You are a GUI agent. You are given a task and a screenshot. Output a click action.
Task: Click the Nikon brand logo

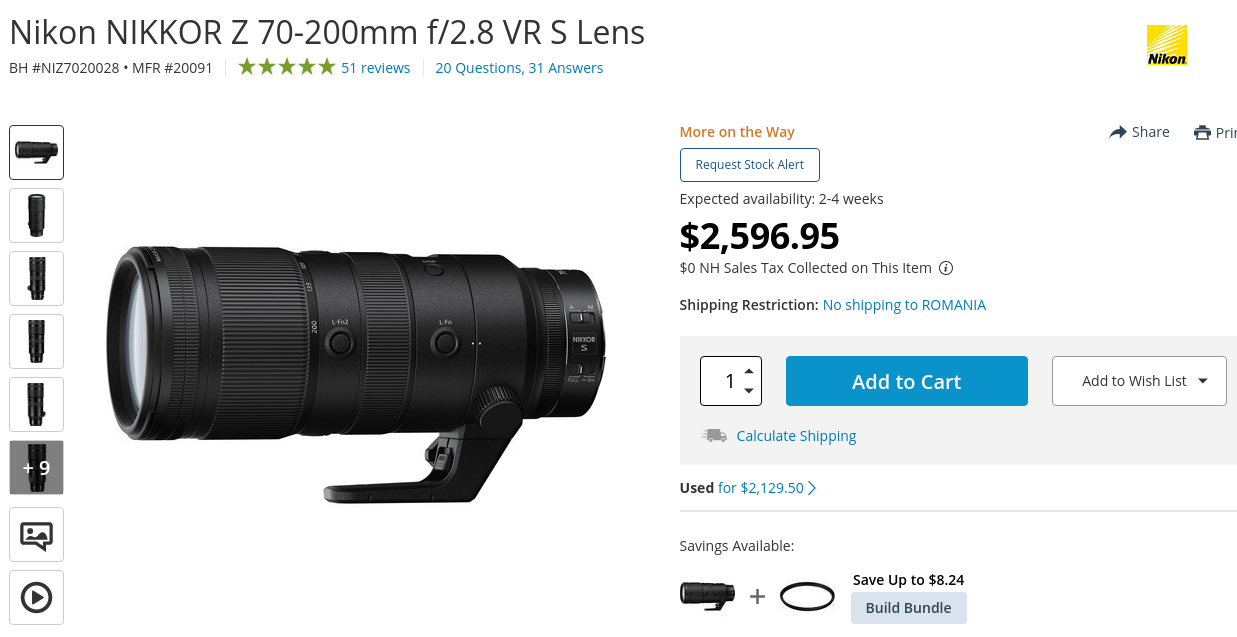click(x=1166, y=46)
